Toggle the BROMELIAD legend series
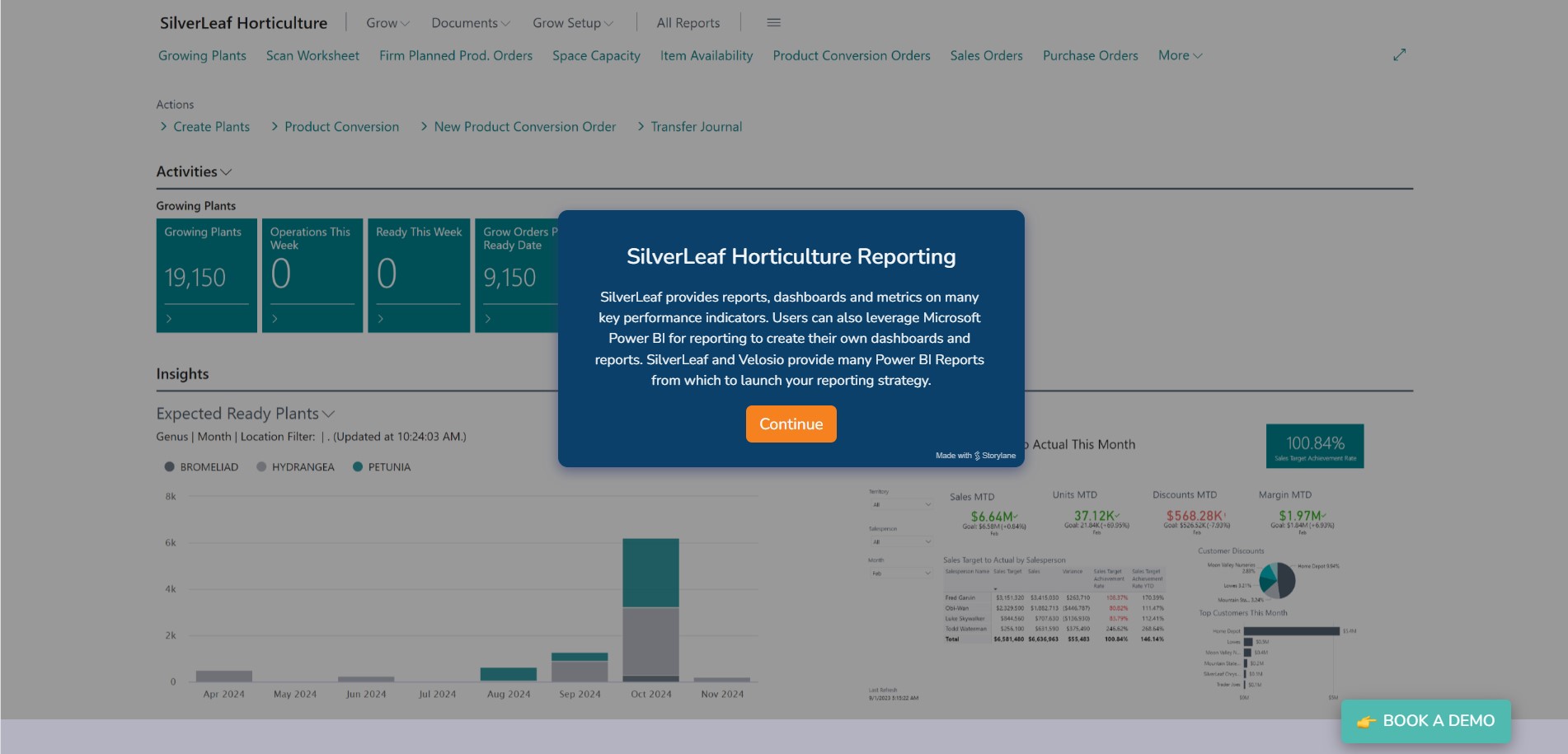The width and height of the screenshot is (1568, 754). coord(201,466)
